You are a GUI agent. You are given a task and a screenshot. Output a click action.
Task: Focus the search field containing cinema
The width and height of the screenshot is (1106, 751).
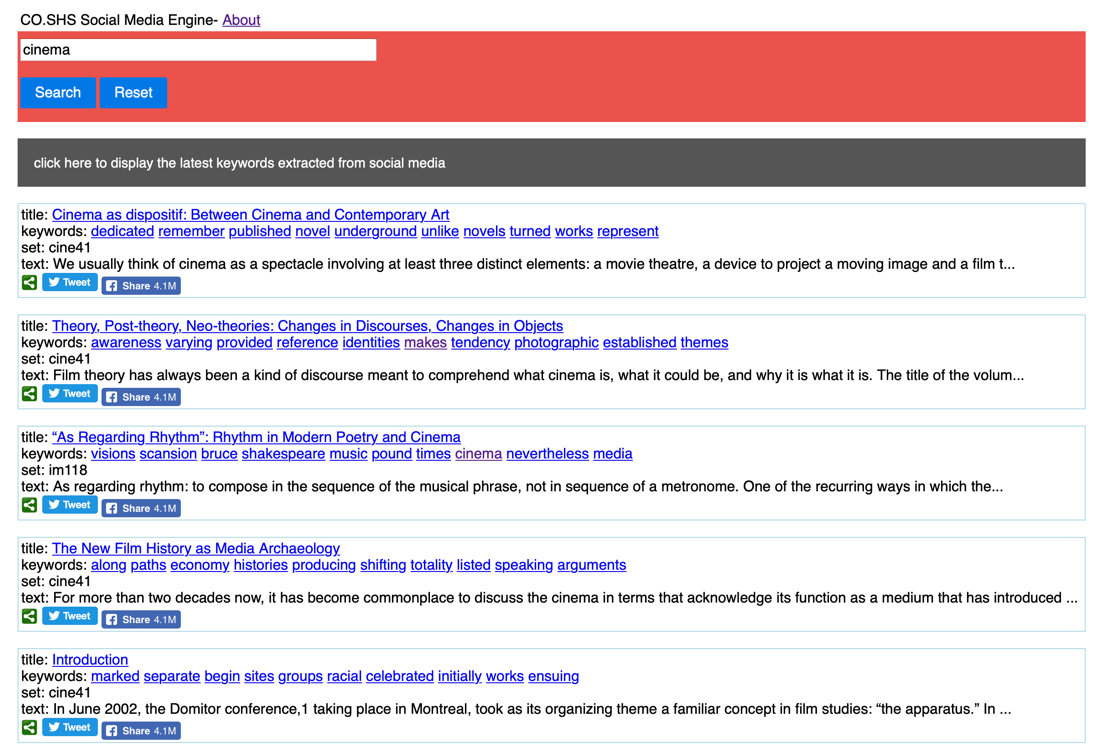click(198, 50)
